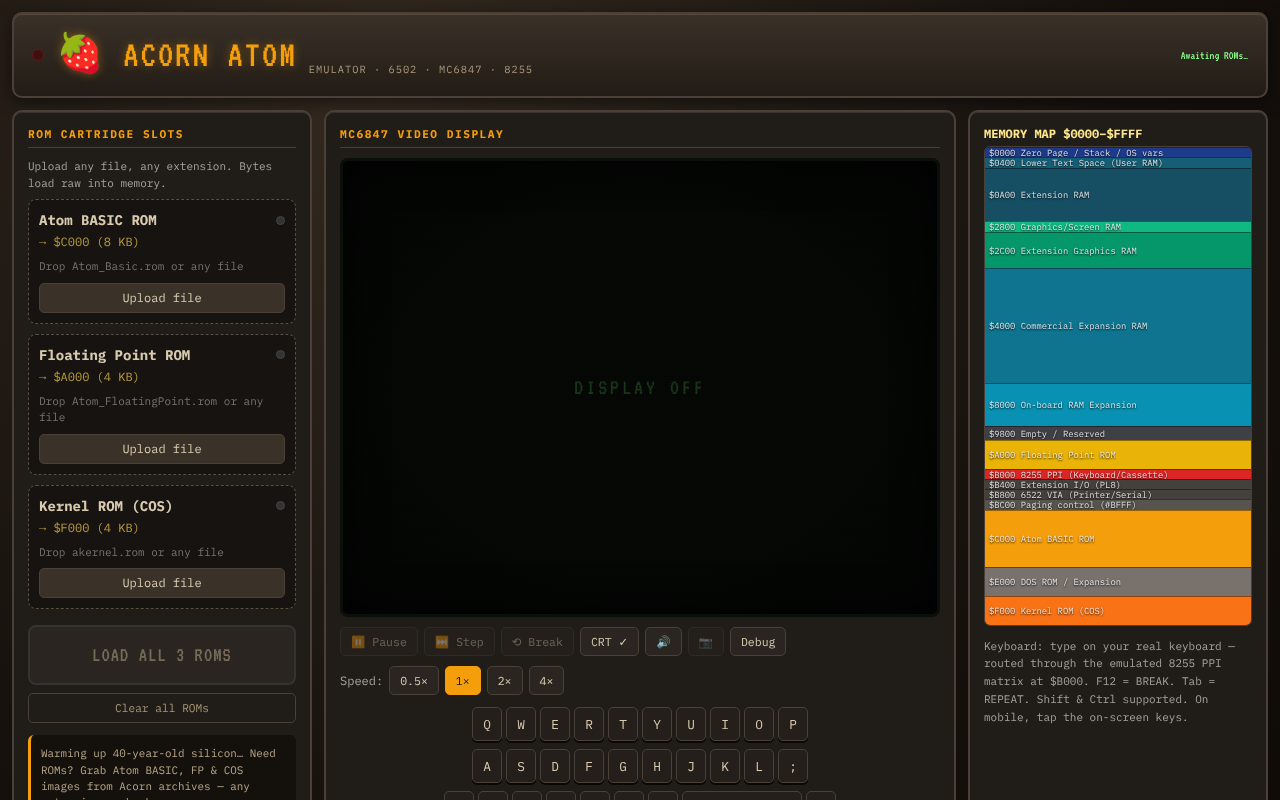Set speed to 0.5×
1280x800 pixels.
click(414, 681)
